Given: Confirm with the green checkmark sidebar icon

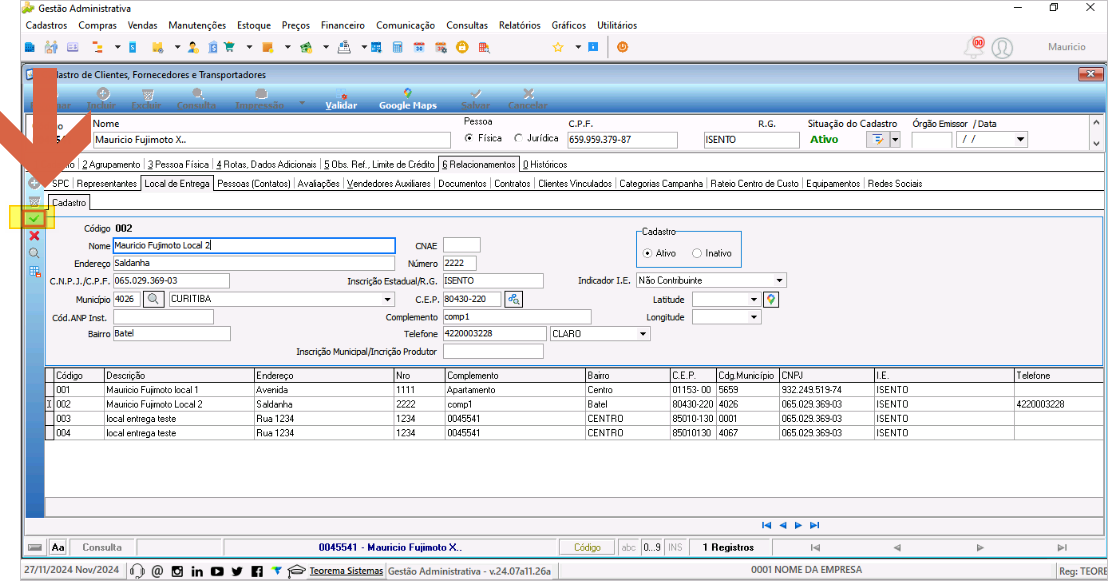Looking at the screenshot, I should [x=33, y=219].
